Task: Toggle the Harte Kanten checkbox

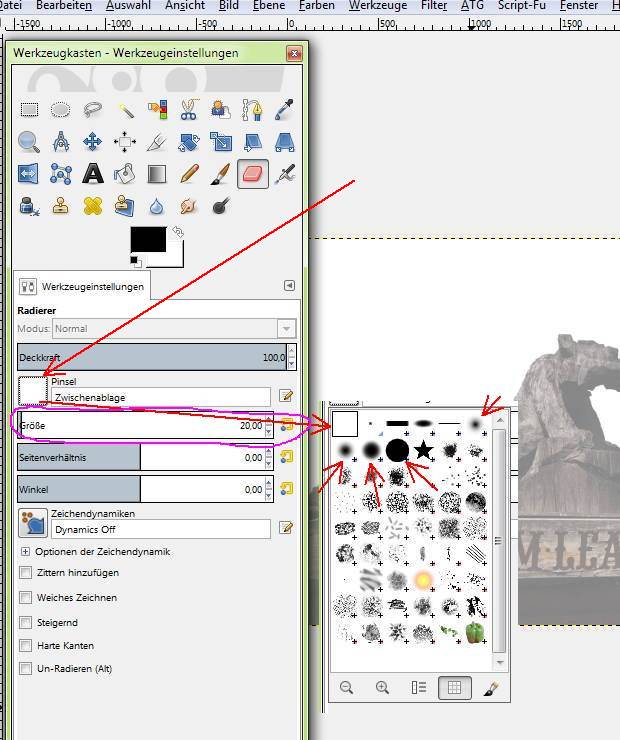Action: [x=26, y=645]
